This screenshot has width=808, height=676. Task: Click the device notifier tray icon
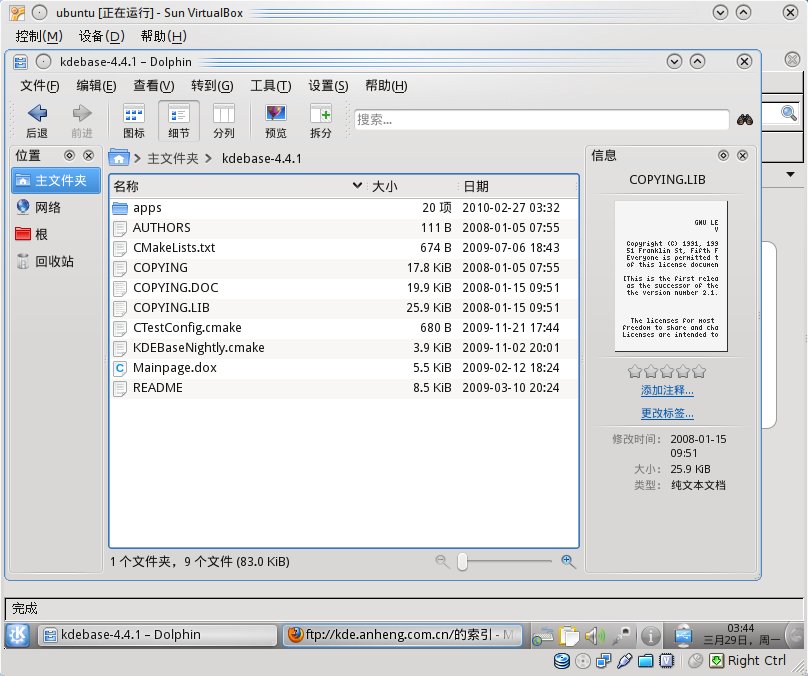[683, 636]
